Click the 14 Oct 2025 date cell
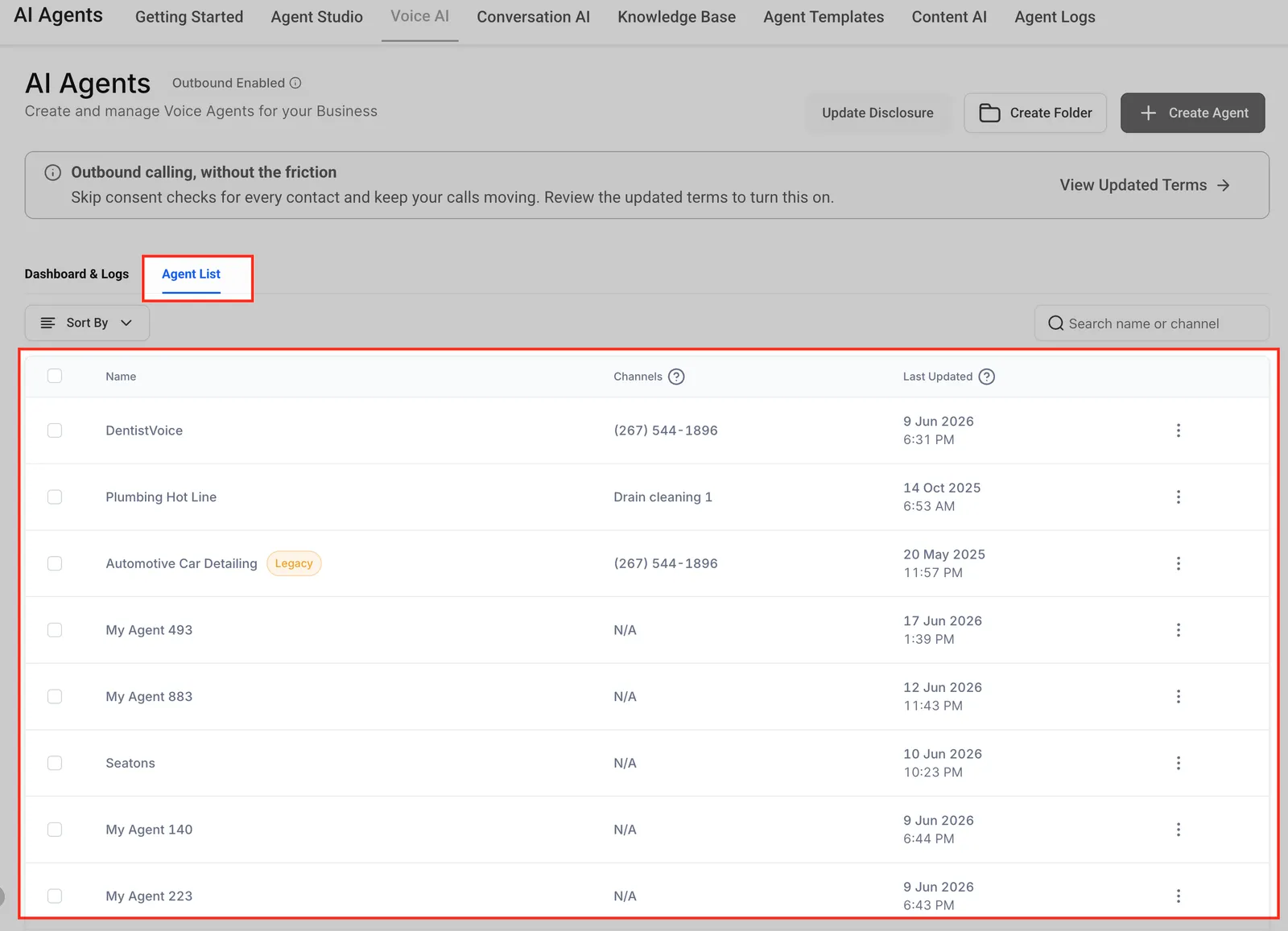This screenshot has width=1288, height=931. (x=942, y=496)
